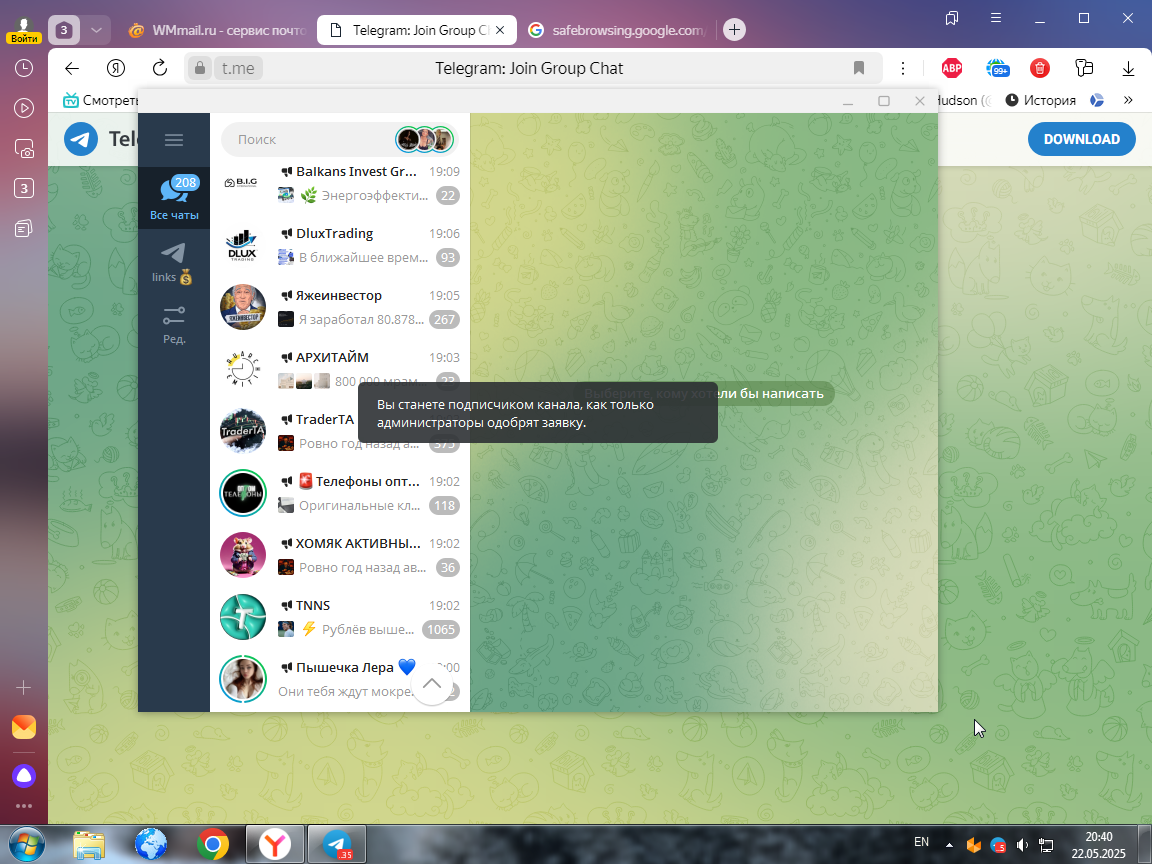Image resolution: width=1152 pixels, height=864 pixels.
Task: Open the extension with 99+ badge
Action: (x=998, y=68)
